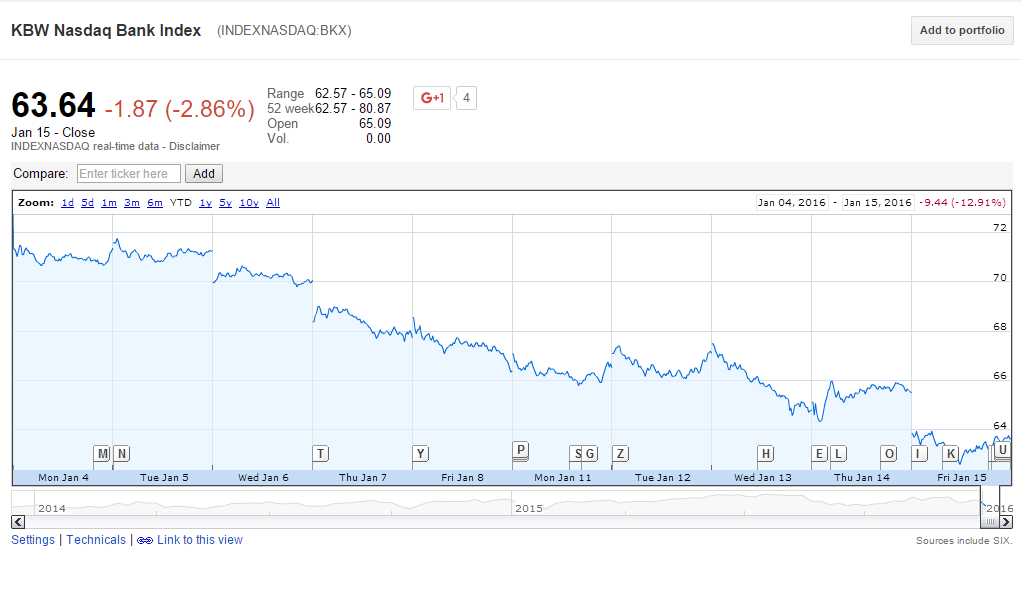Click the 2014 area in the overview timeline

point(51,508)
